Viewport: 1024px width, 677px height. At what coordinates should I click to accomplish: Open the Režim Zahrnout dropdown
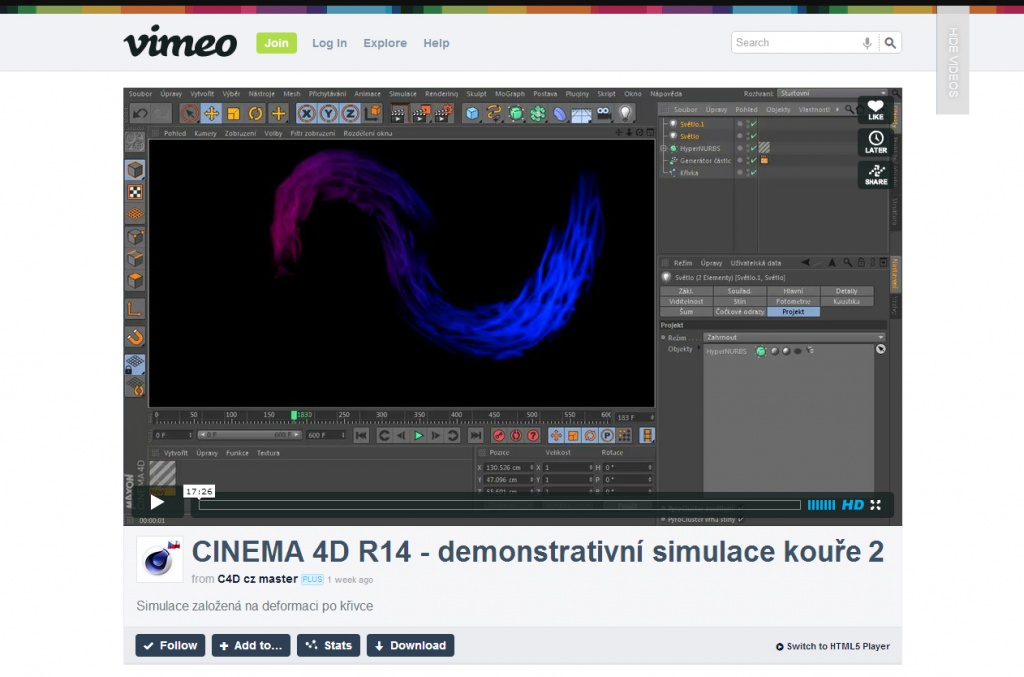(x=794, y=338)
